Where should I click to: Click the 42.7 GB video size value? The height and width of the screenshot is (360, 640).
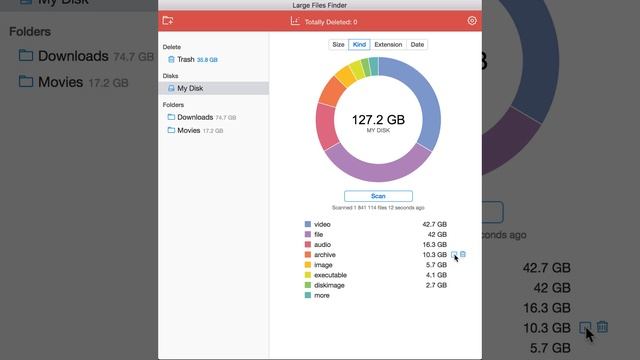(x=434, y=224)
